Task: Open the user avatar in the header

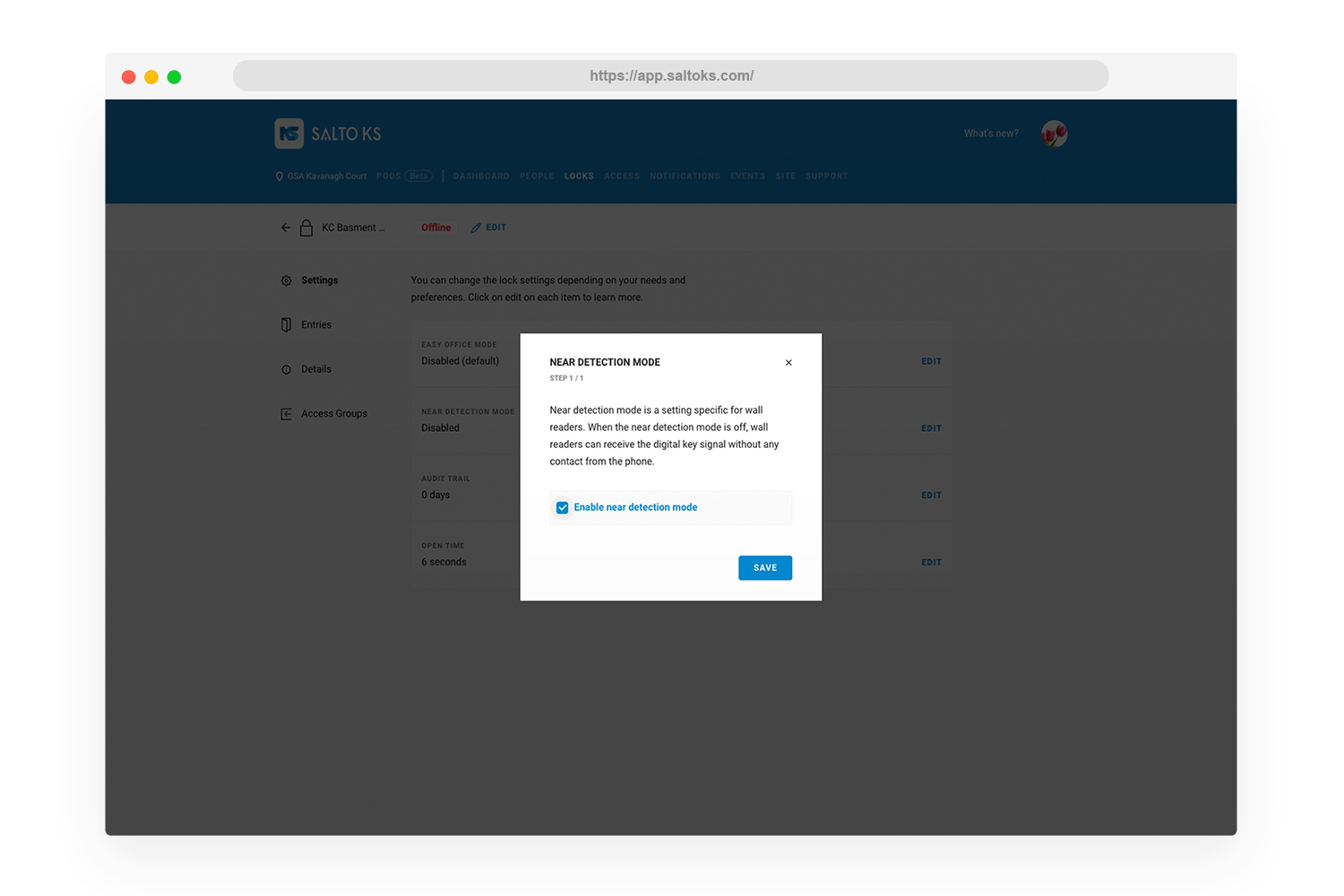Action: [1054, 134]
